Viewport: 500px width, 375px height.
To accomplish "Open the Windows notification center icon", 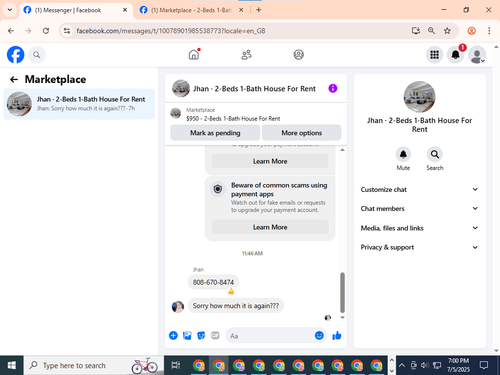I will point(483,365).
